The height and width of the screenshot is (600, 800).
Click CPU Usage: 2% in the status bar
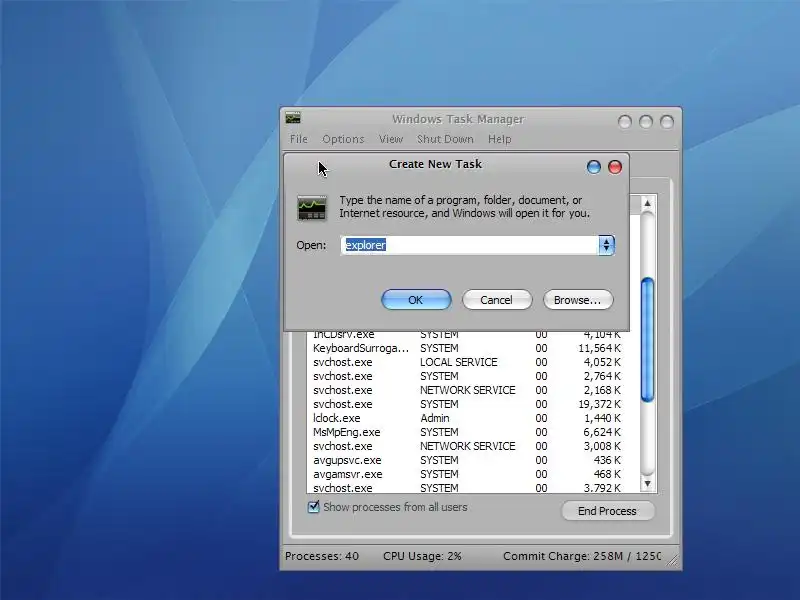(x=422, y=556)
